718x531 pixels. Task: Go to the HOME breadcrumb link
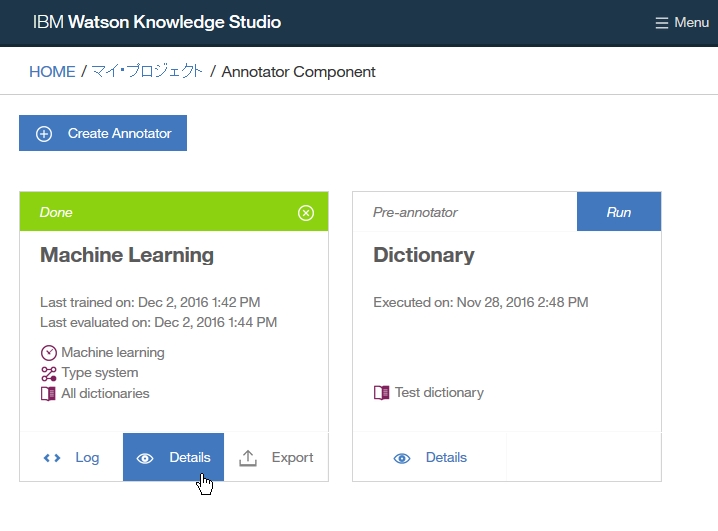pos(52,72)
